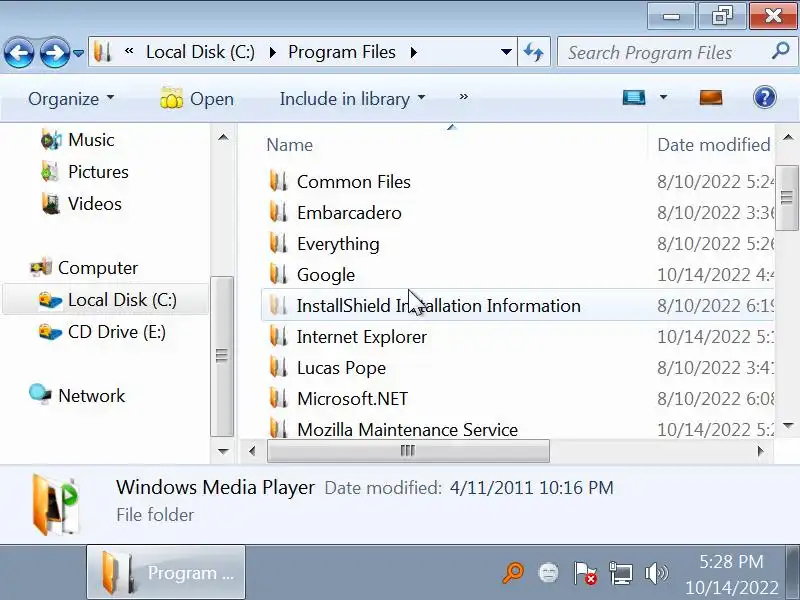Screen dimensions: 800x600
Task: Open the network tray icon
Action: (620, 573)
